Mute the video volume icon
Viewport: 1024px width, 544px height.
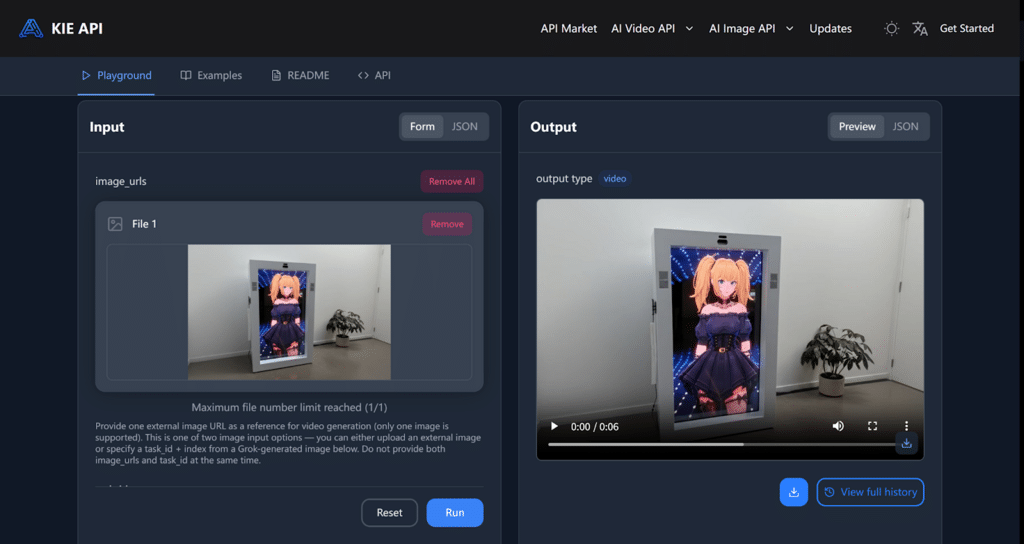point(838,426)
